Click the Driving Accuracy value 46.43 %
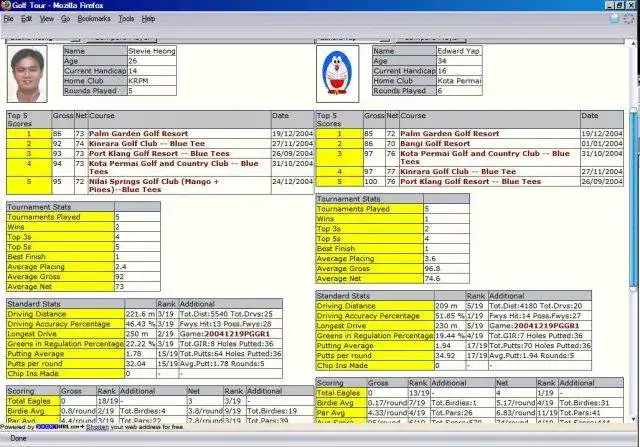The image size is (640, 447). [140, 324]
